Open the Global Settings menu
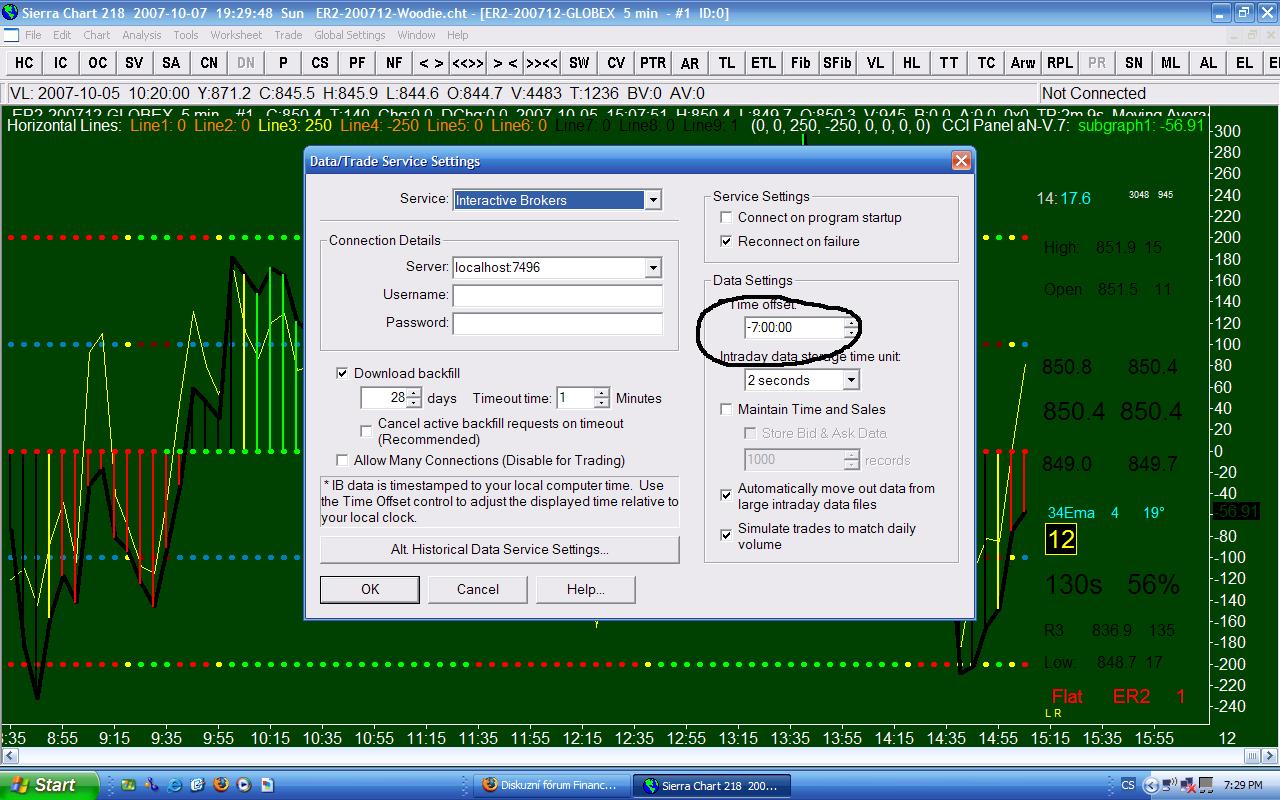The width and height of the screenshot is (1280, 800). [349, 35]
